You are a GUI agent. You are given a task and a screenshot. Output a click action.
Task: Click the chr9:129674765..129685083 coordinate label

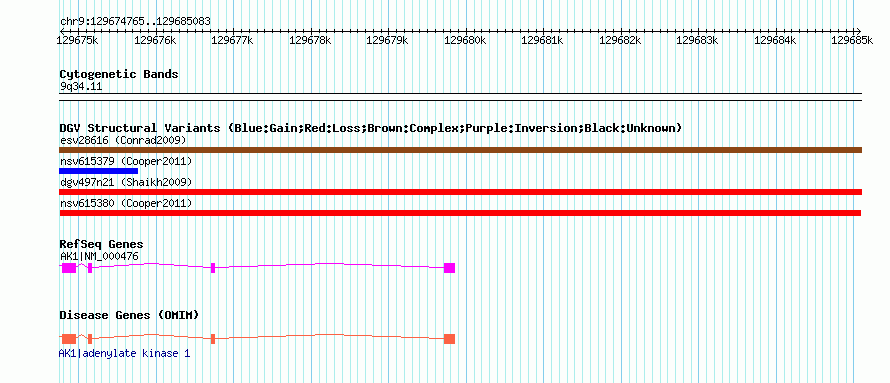pyautogui.click(x=135, y=22)
